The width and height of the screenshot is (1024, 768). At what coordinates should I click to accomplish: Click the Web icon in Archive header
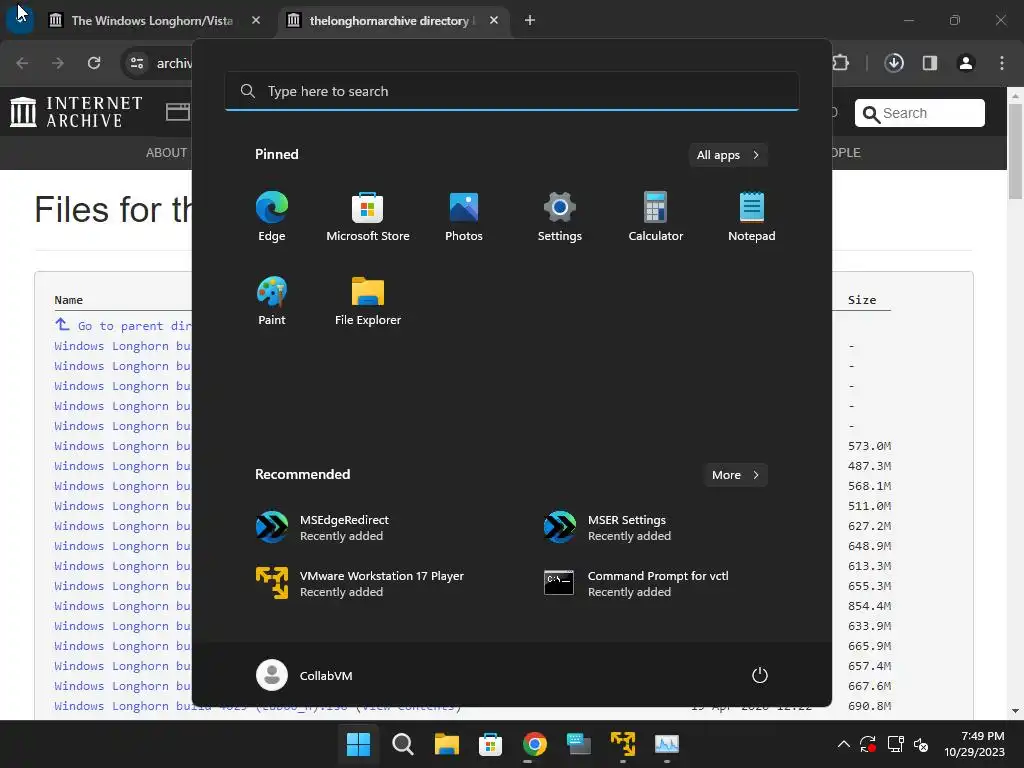click(x=177, y=112)
